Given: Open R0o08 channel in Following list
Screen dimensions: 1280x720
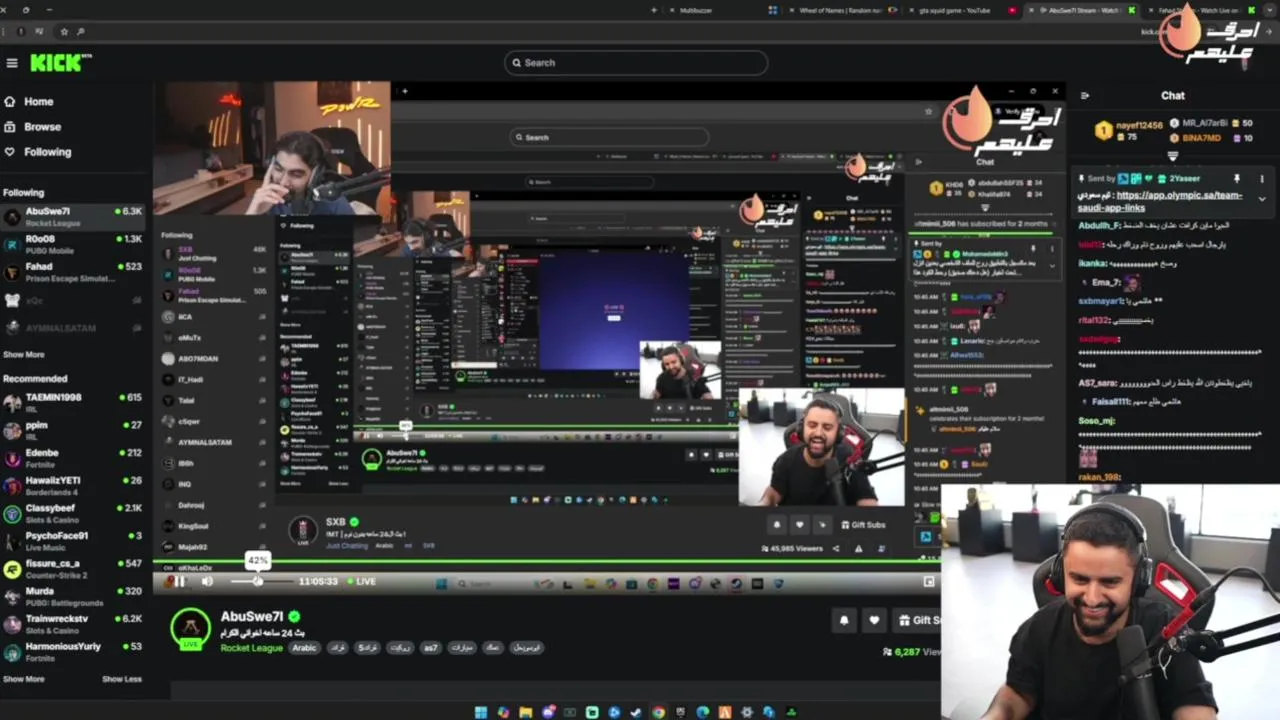Looking at the screenshot, I should (72, 244).
